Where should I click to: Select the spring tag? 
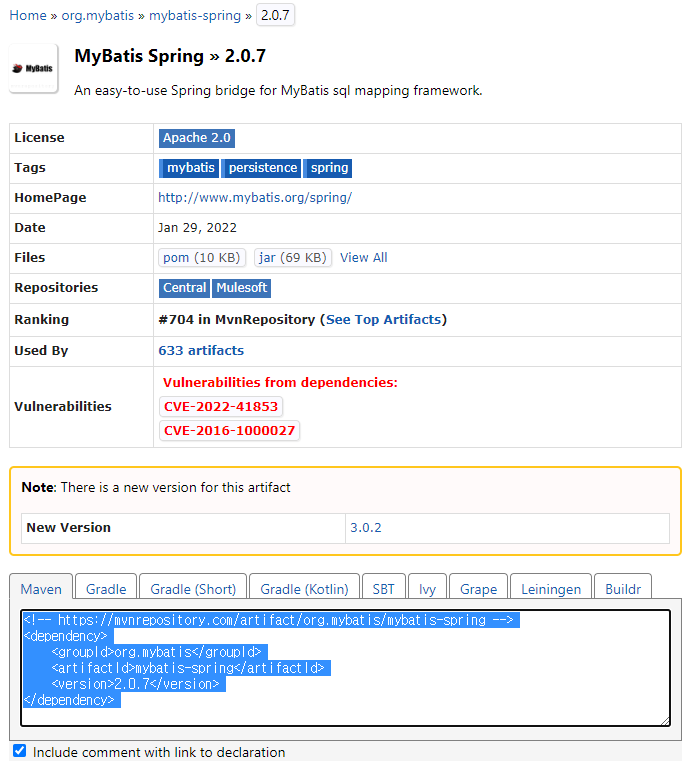(x=328, y=168)
